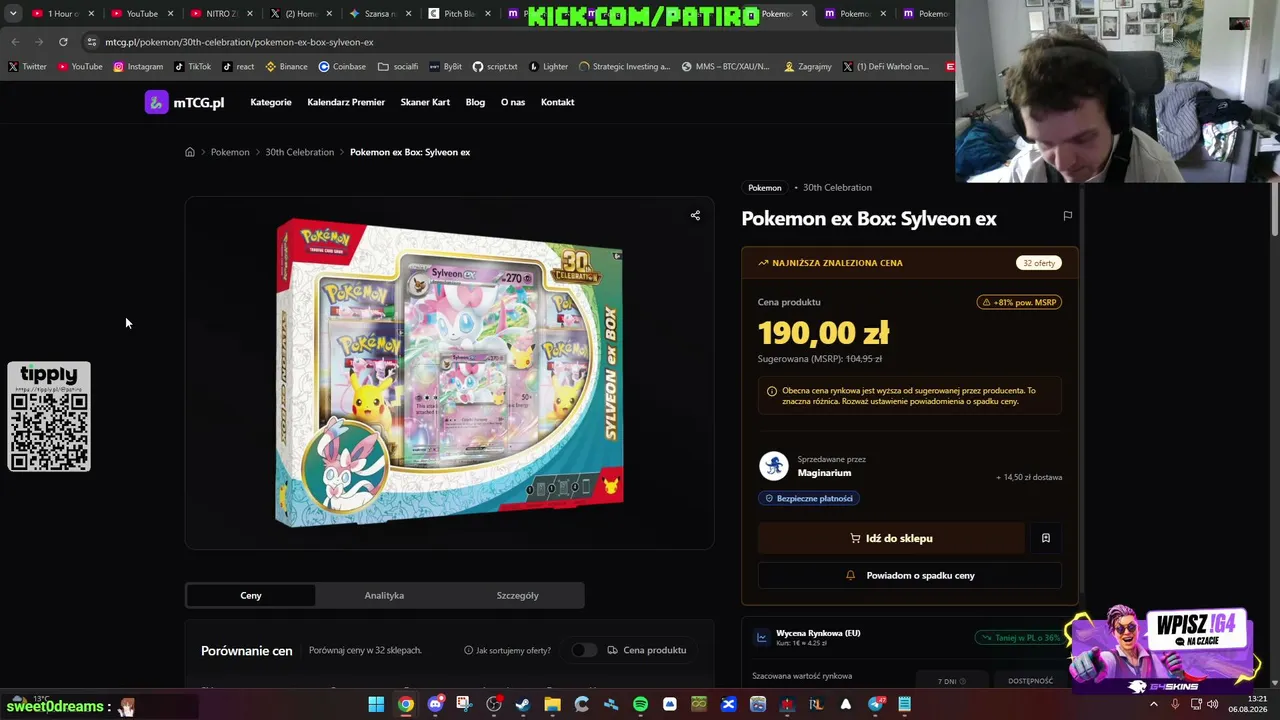View site information icon in address bar

click(91, 42)
